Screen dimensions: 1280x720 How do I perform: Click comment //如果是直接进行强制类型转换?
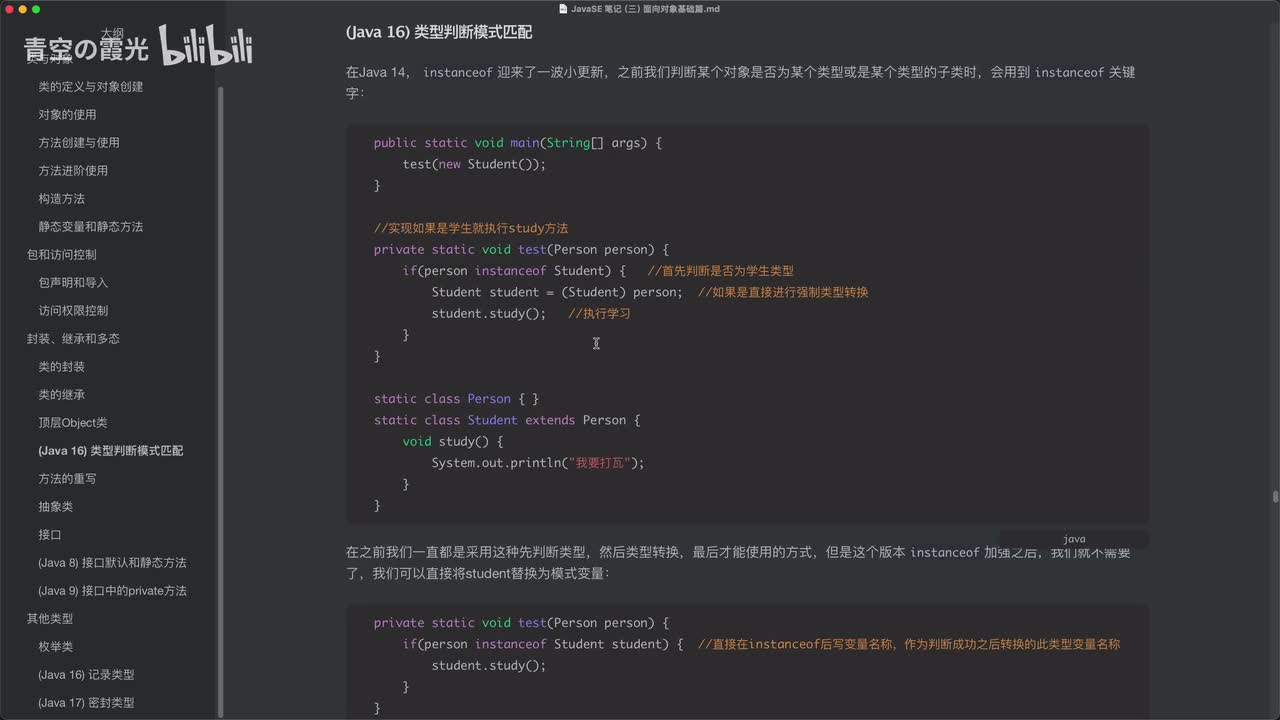pos(783,292)
